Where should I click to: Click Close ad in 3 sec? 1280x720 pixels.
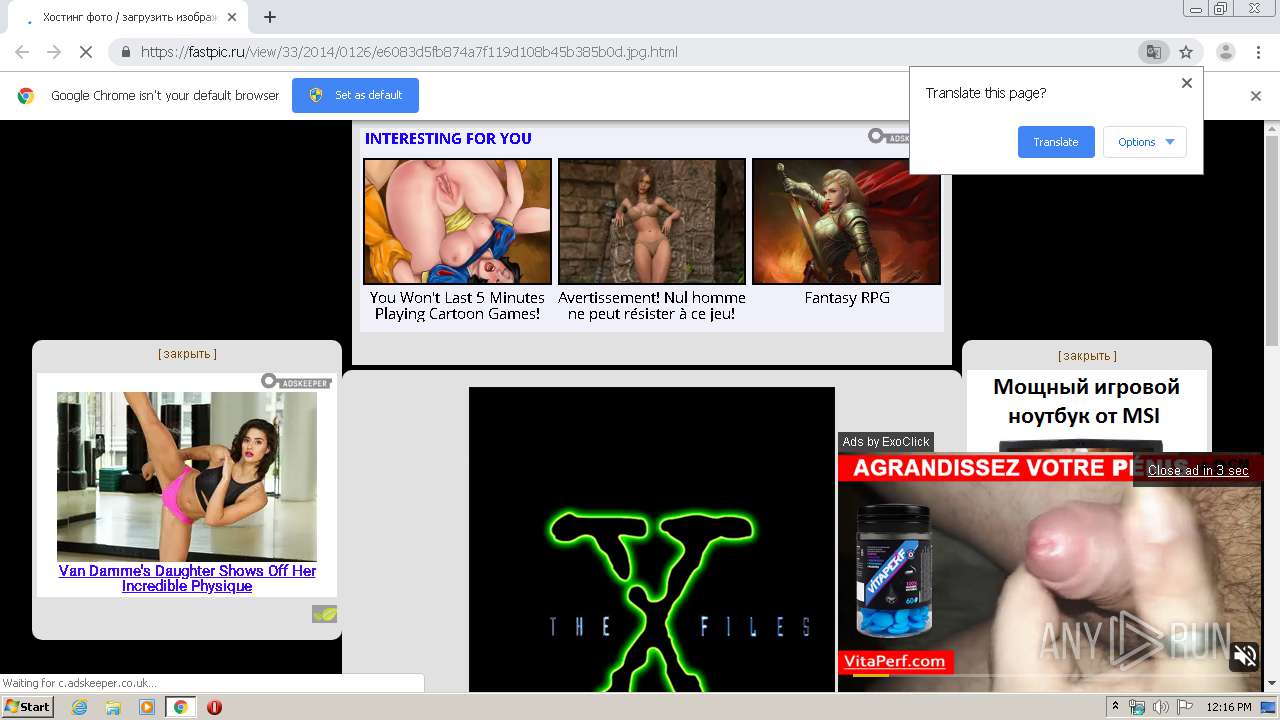(x=1198, y=471)
